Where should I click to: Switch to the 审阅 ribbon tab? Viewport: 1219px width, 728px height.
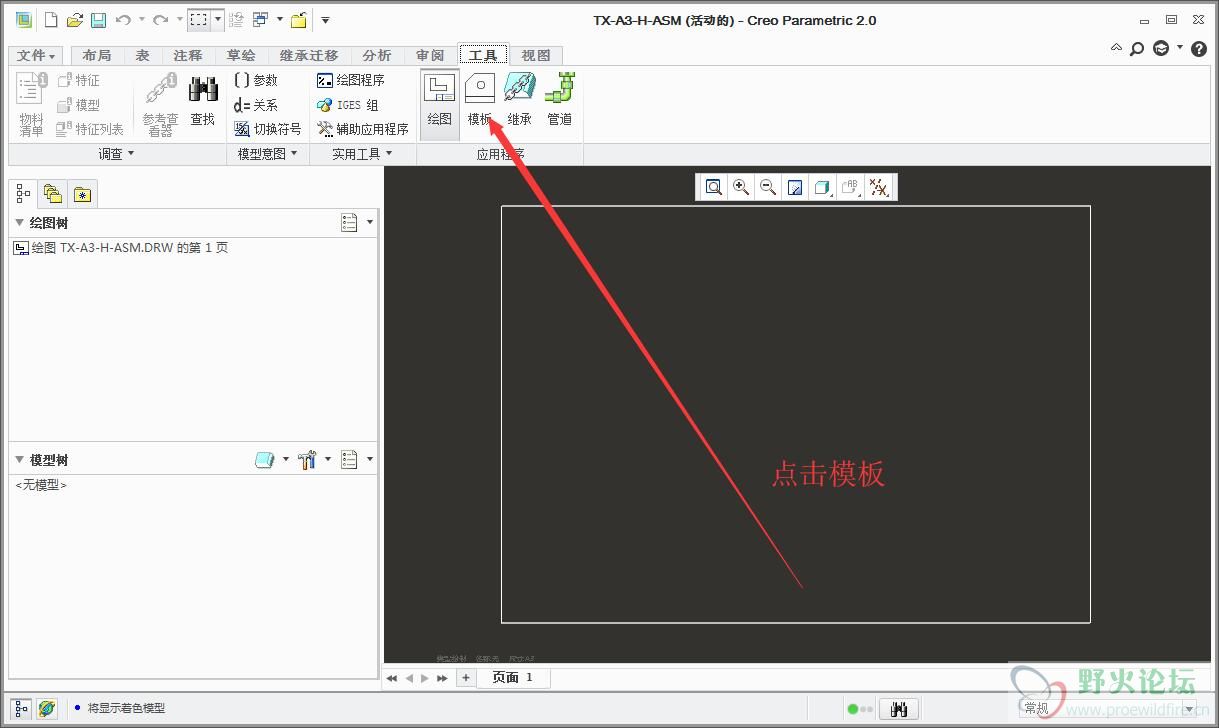click(x=430, y=56)
